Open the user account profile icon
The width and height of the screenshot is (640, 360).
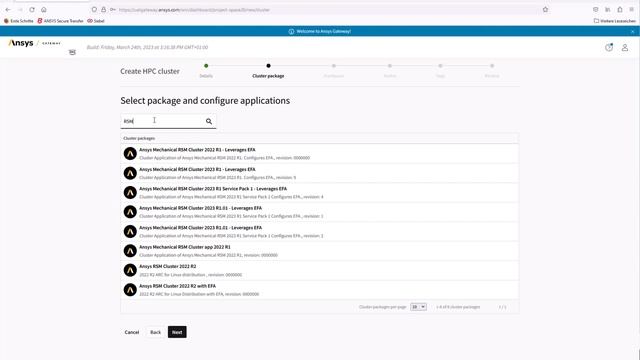point(625,47)
